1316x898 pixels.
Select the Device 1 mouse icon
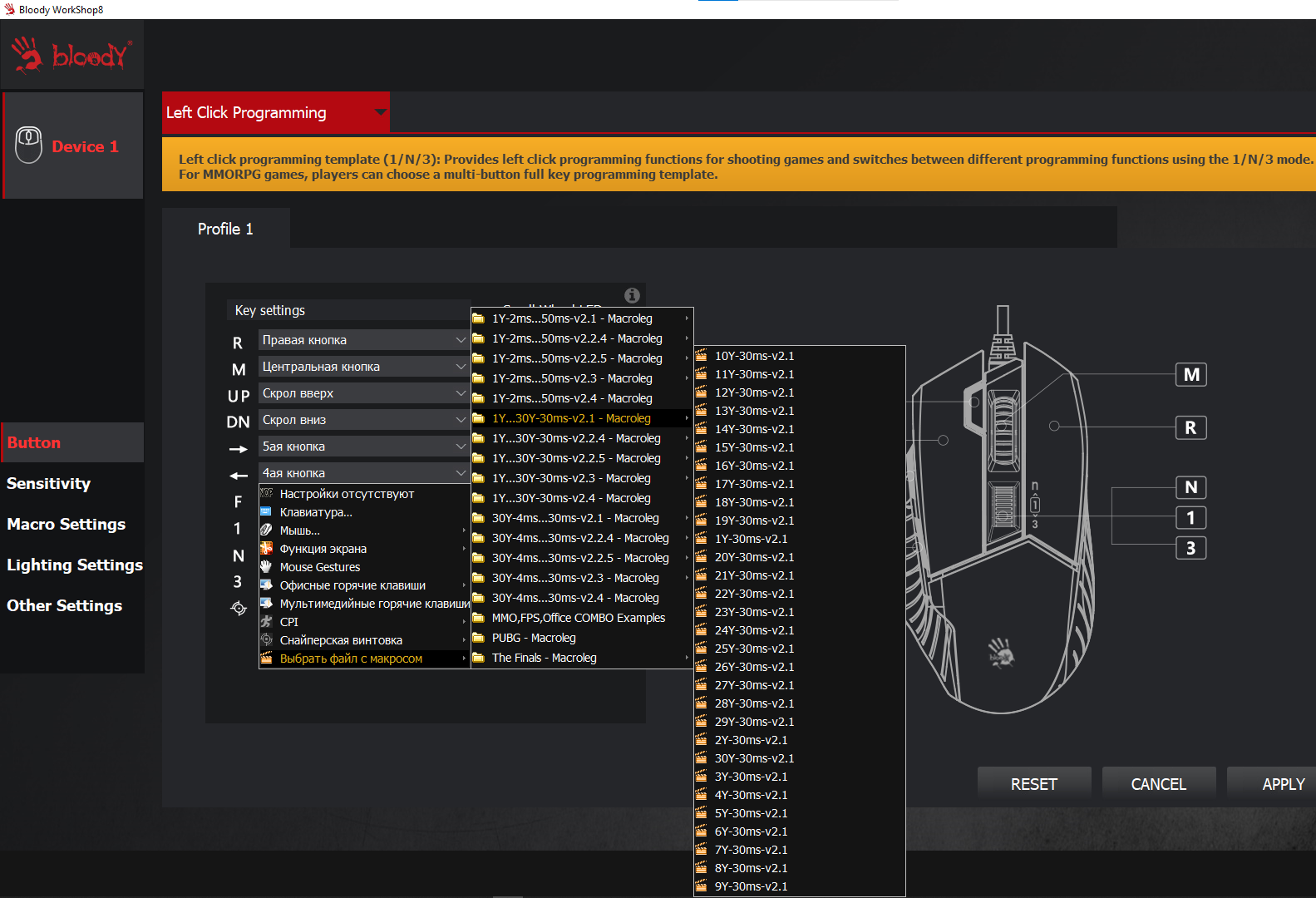click(29, 146)
